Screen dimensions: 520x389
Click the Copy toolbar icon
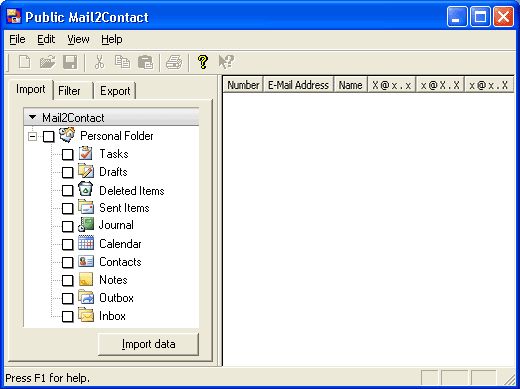(122, 62)
